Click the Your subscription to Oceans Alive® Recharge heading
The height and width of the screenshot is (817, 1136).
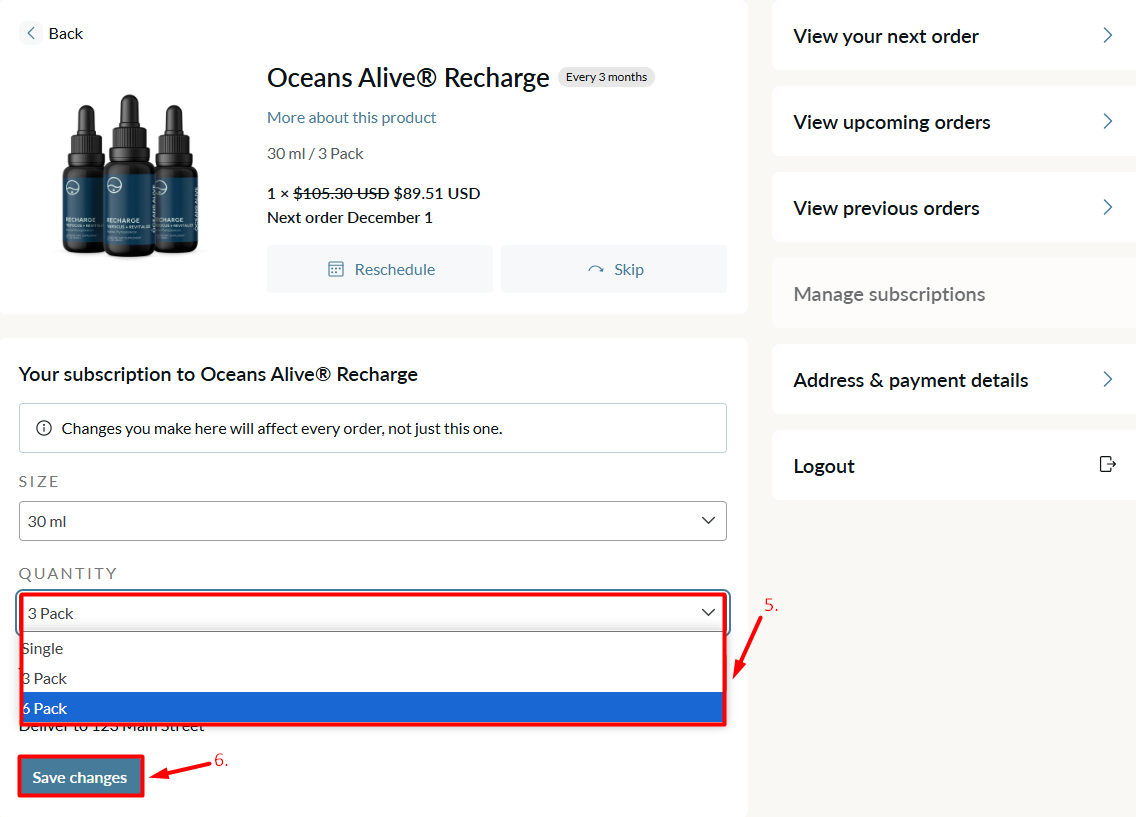coord(218,374)
